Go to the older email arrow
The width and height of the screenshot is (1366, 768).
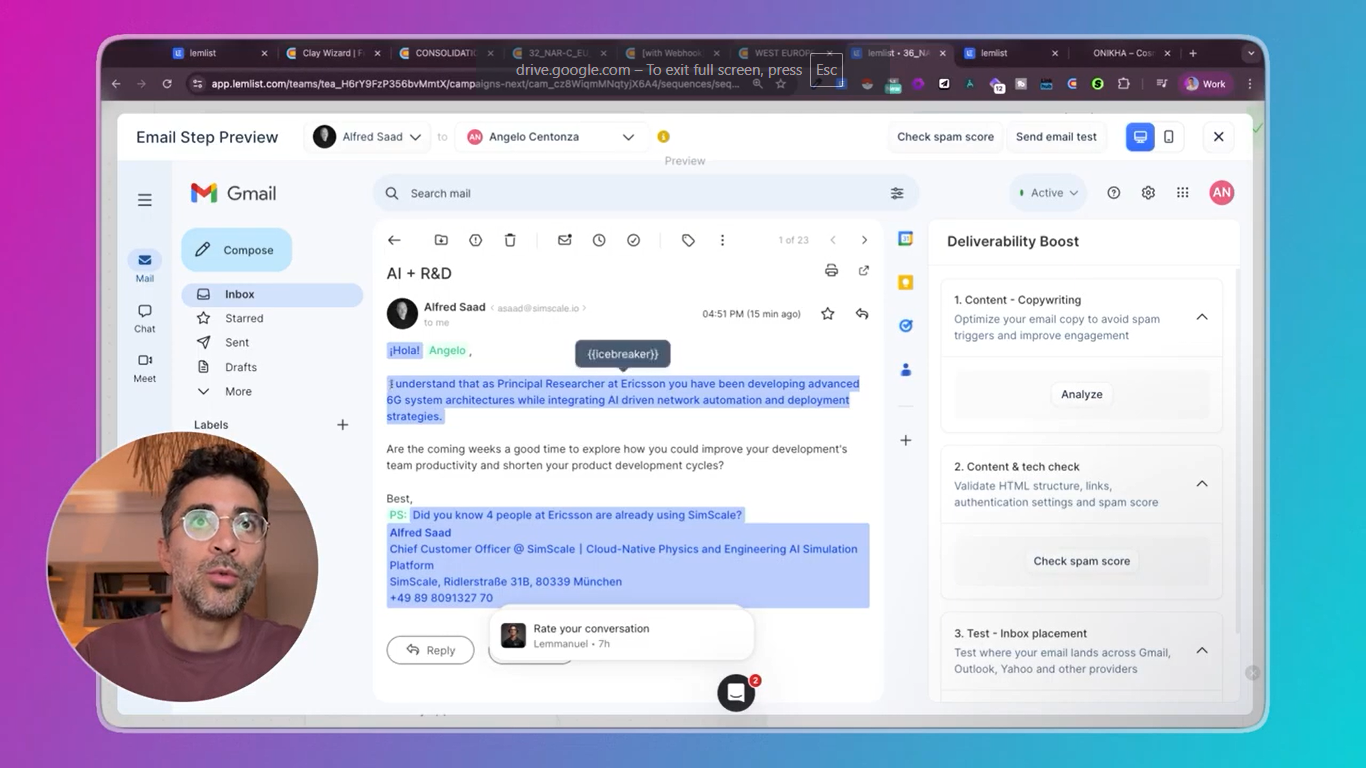865,240
